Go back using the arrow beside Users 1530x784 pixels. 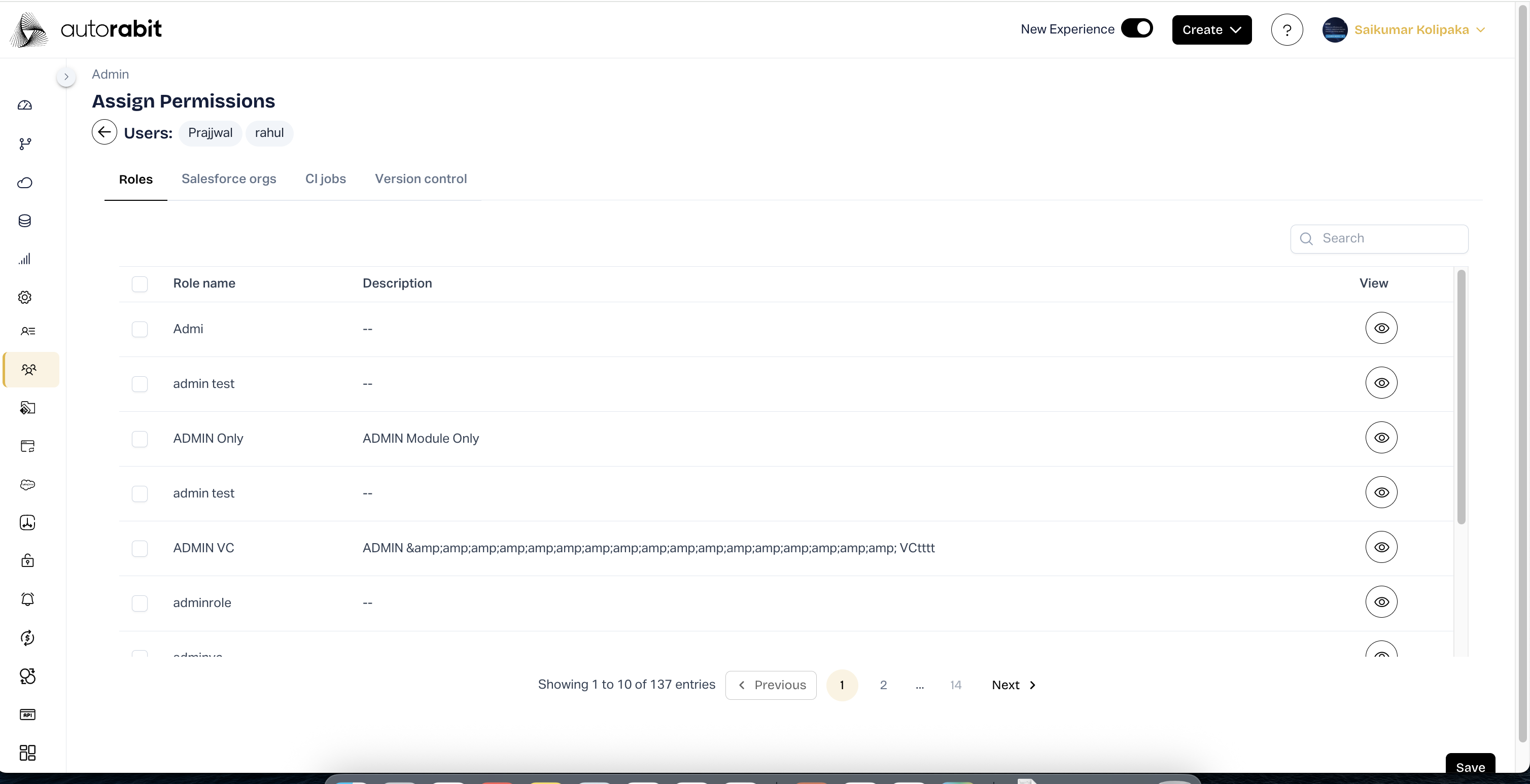105,132
